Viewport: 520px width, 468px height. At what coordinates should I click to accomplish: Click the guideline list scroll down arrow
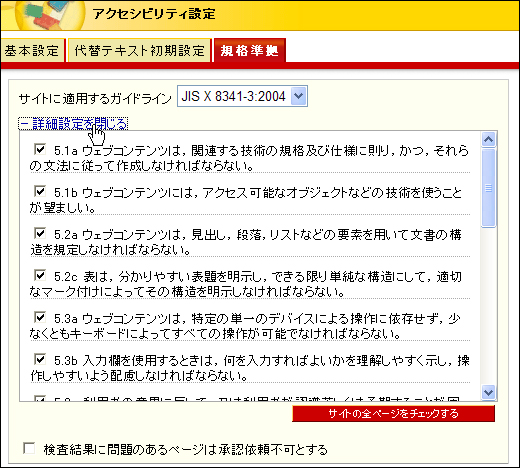click(489, 392)
